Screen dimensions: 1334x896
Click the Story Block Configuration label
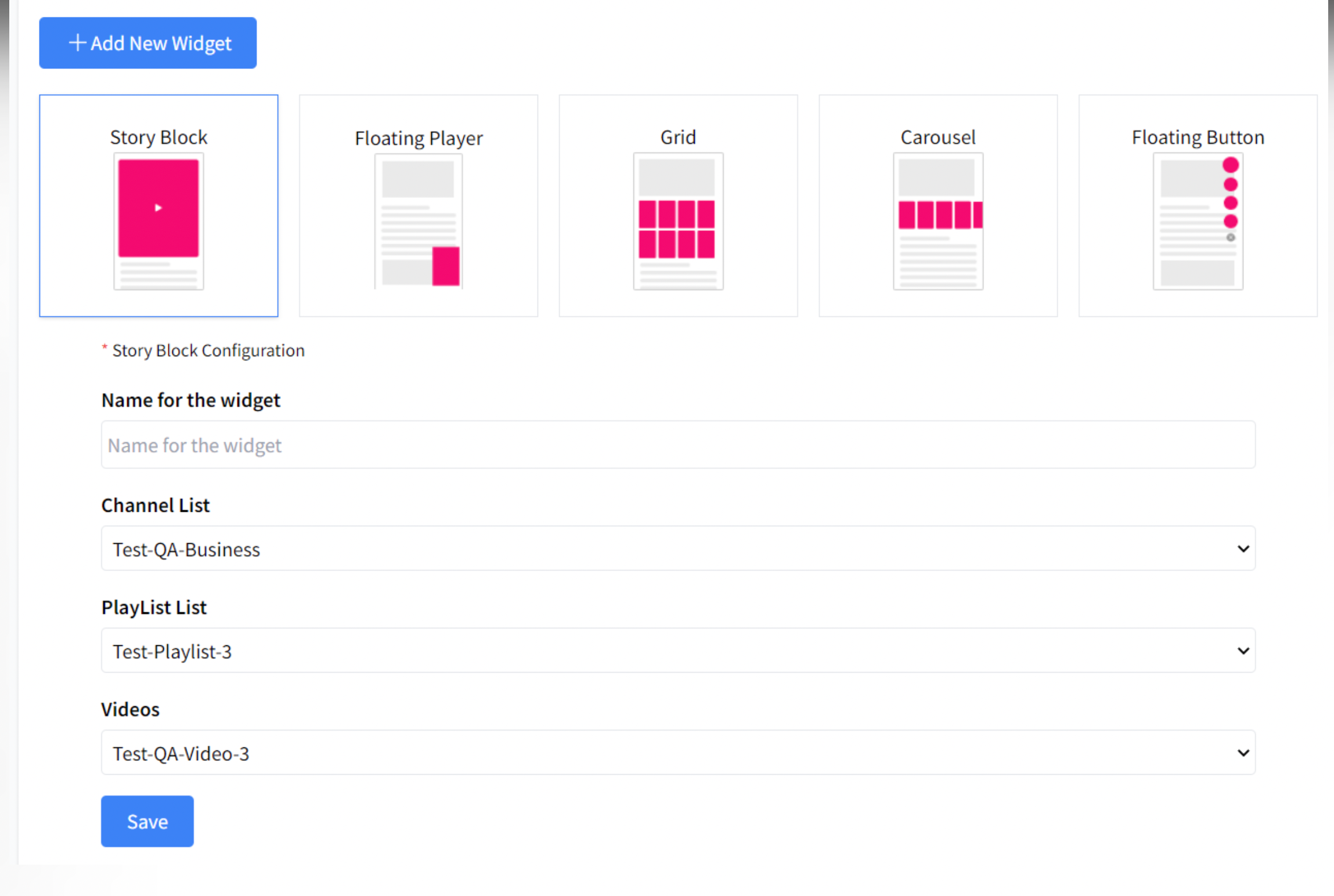207,350
